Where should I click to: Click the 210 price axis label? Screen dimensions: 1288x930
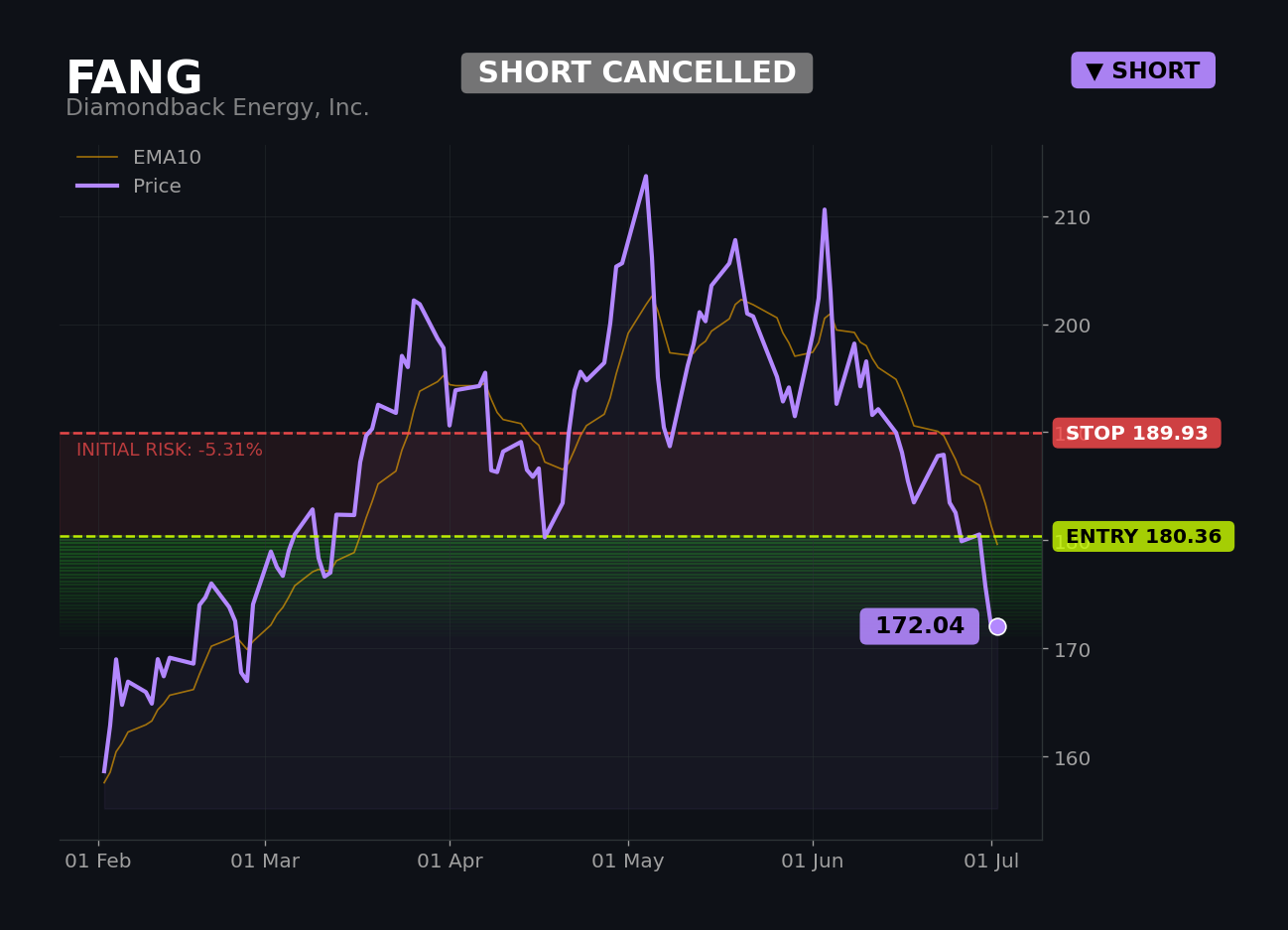1072,217
